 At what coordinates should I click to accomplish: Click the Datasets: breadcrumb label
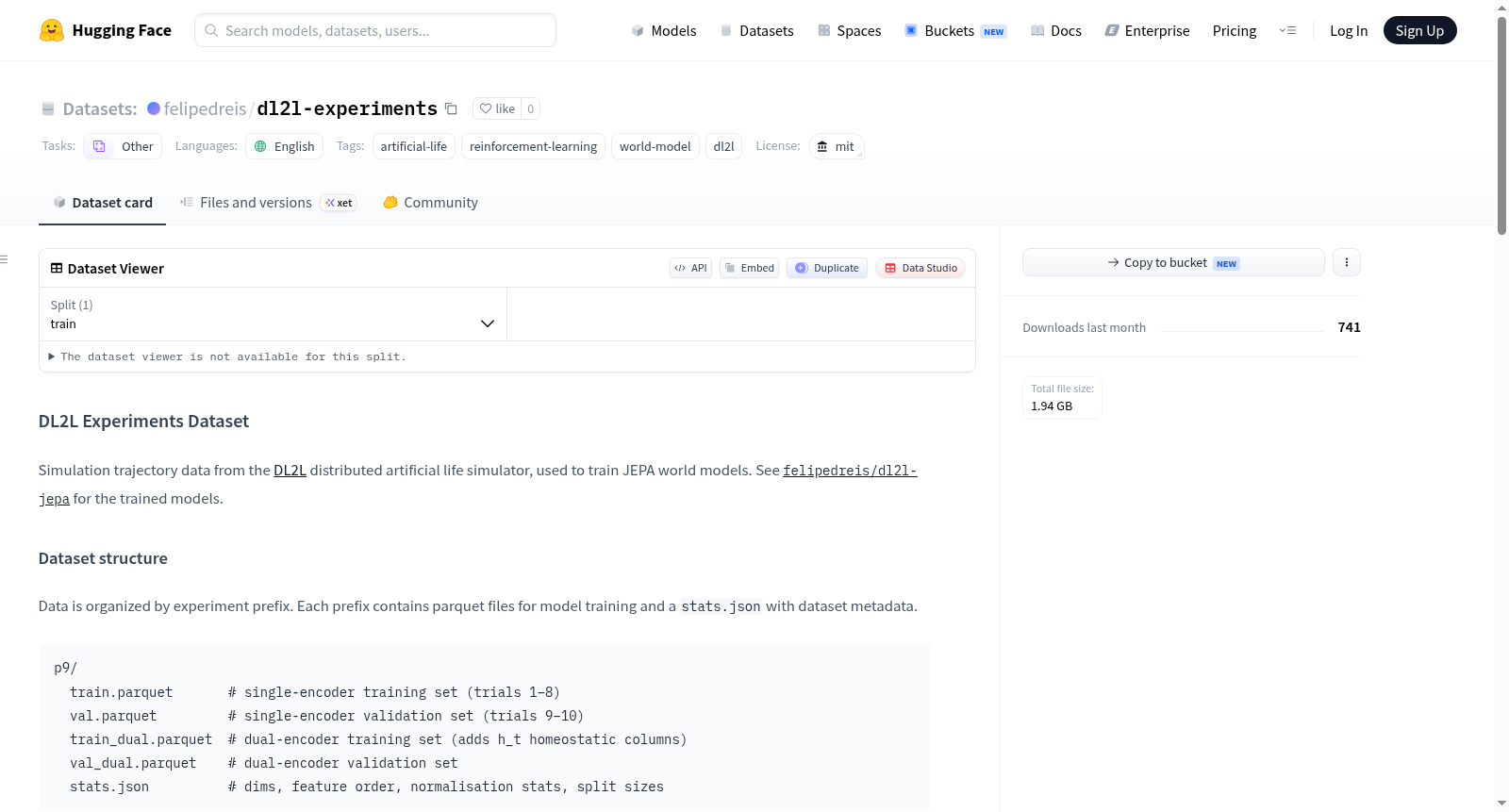point(100,108)
